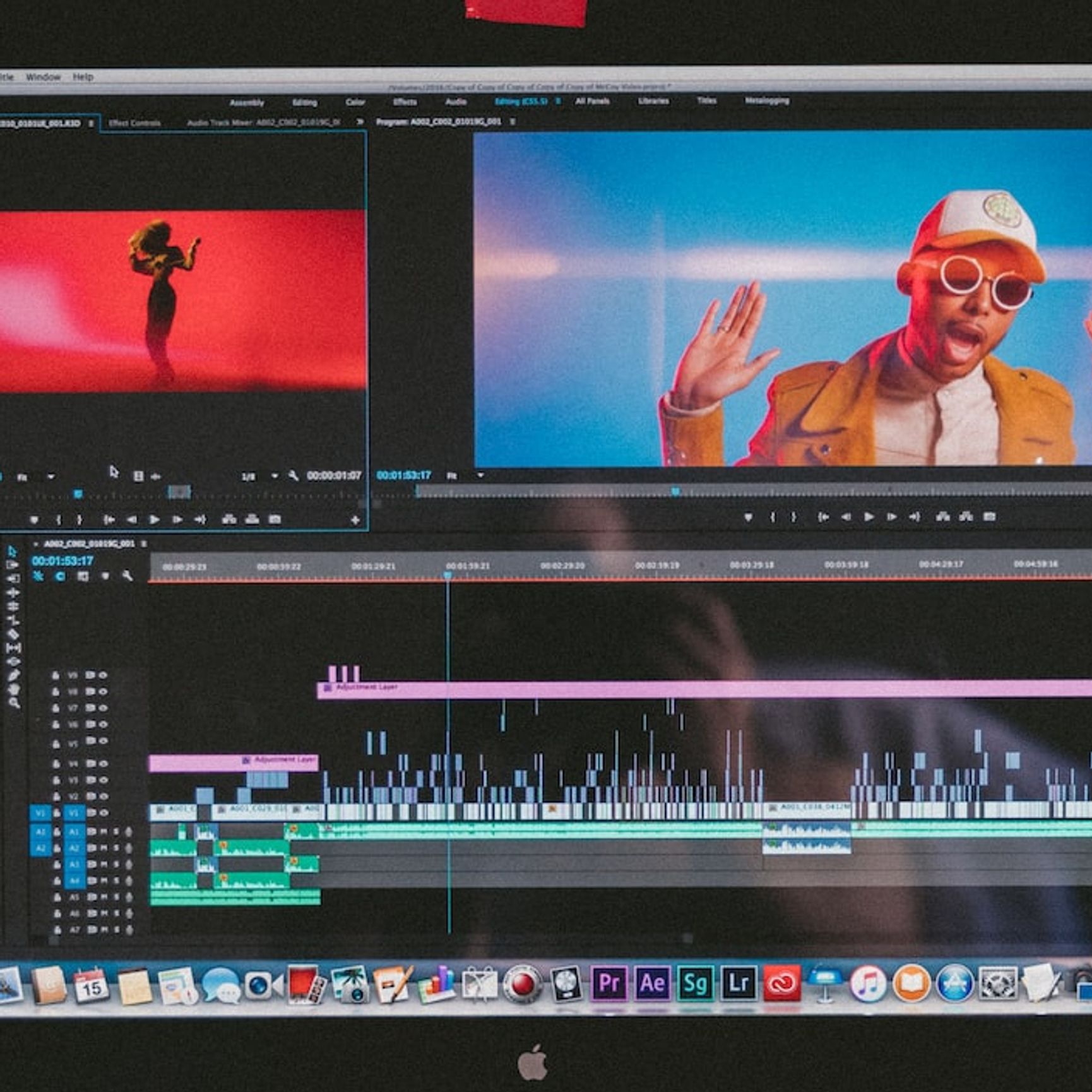1092x1092 pixels.
Task: Launch Lightroom from the dock
Action: click(x=739, y=983)
